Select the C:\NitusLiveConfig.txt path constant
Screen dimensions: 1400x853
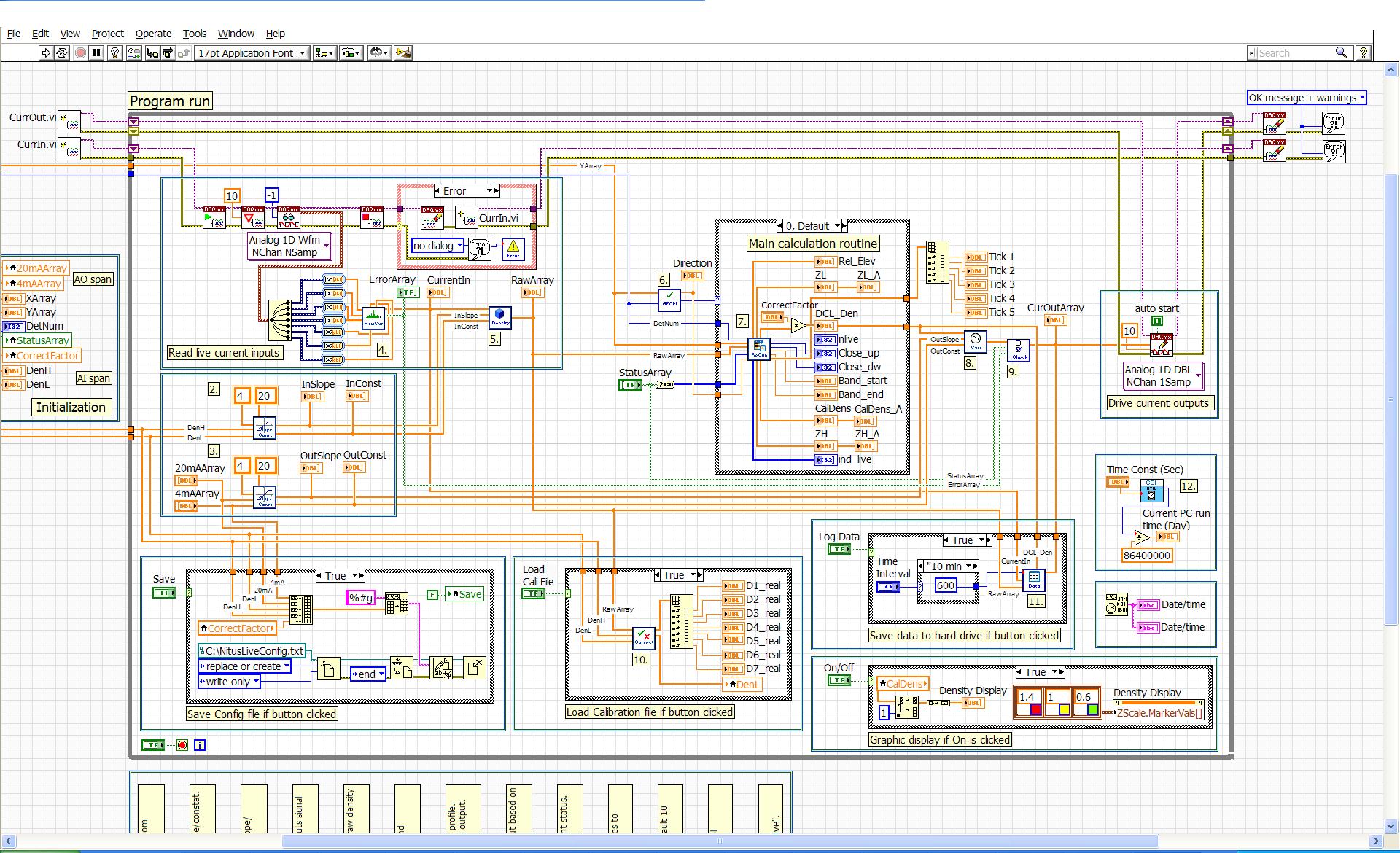point(252,651)
